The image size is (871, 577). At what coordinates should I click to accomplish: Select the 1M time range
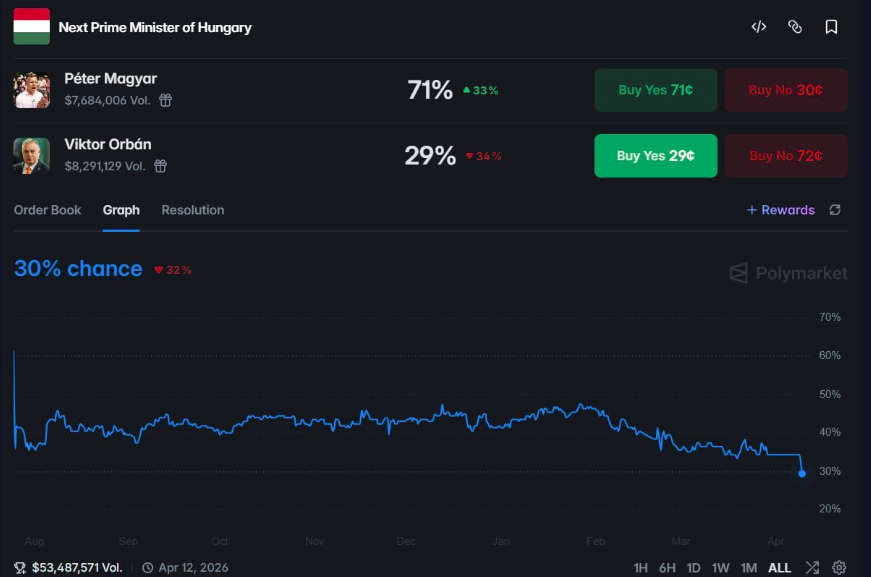click(748, 568)
